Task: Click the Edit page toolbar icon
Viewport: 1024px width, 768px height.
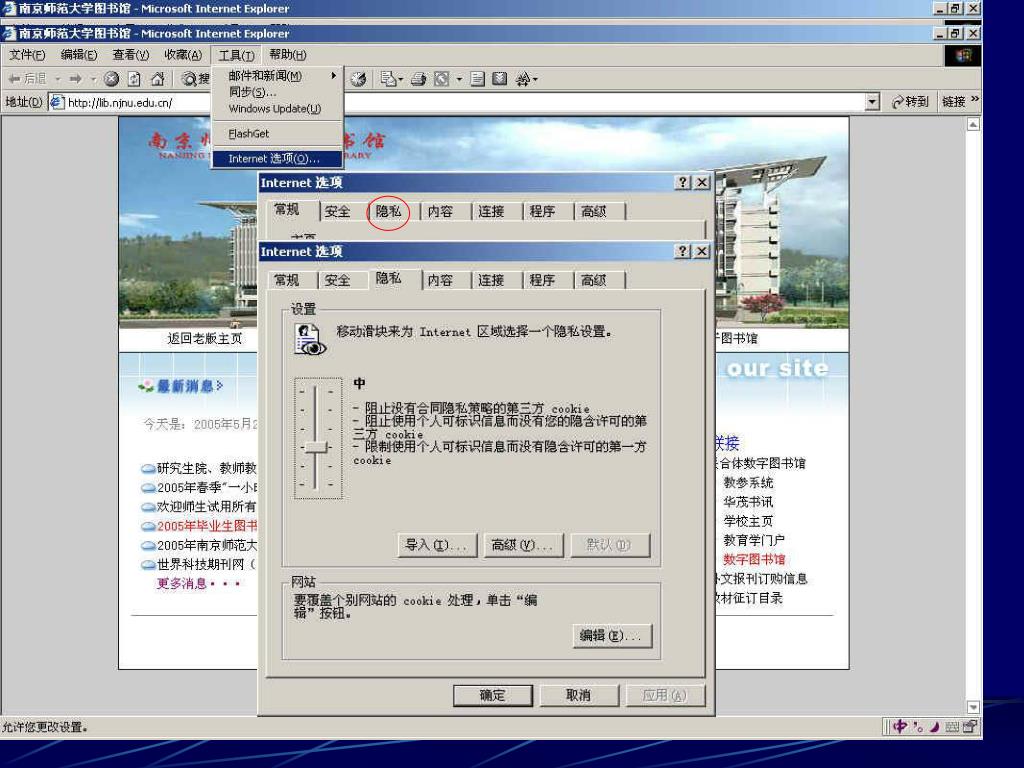Action: tap(442, 79)
